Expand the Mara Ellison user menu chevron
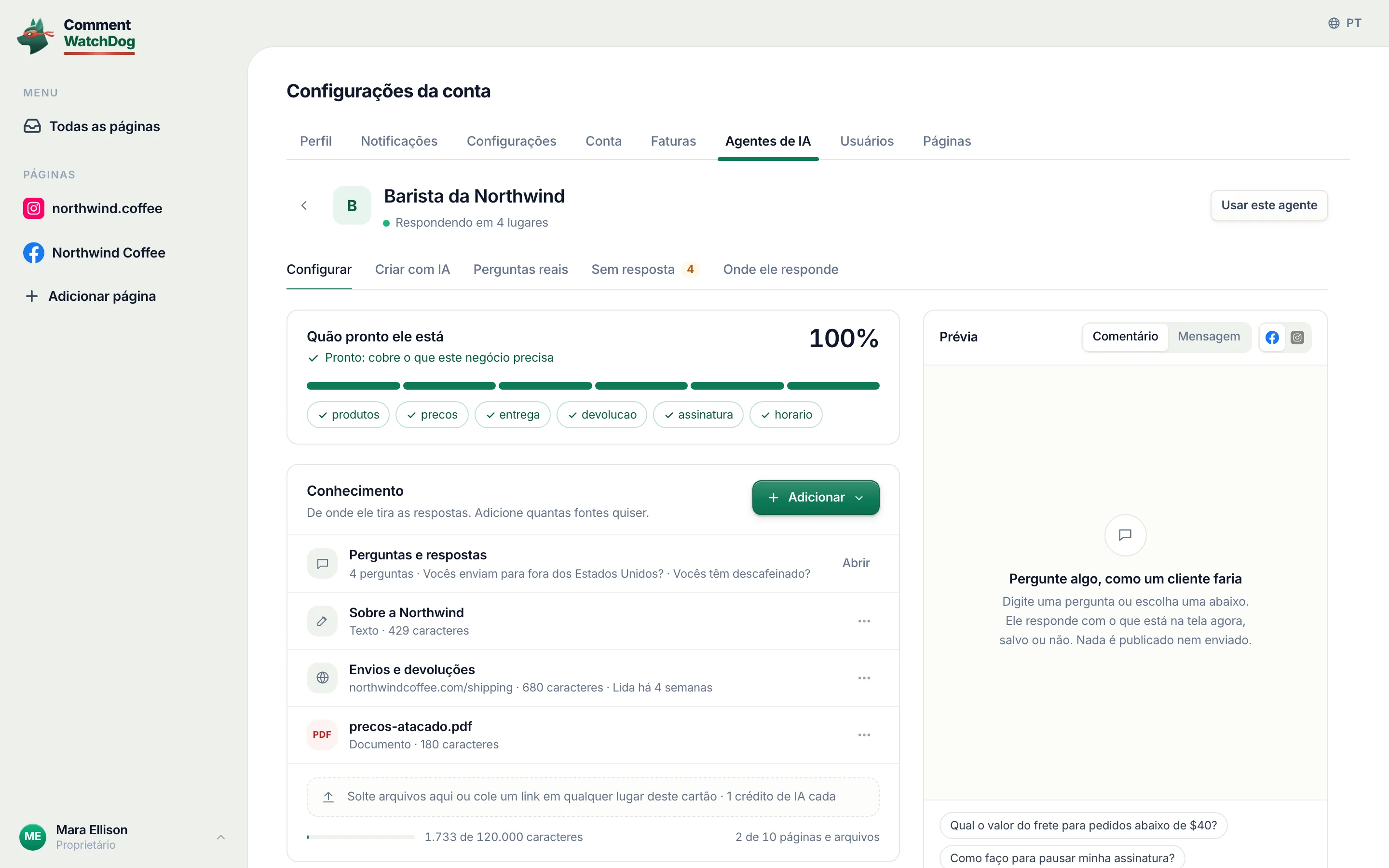 point(221,837)
